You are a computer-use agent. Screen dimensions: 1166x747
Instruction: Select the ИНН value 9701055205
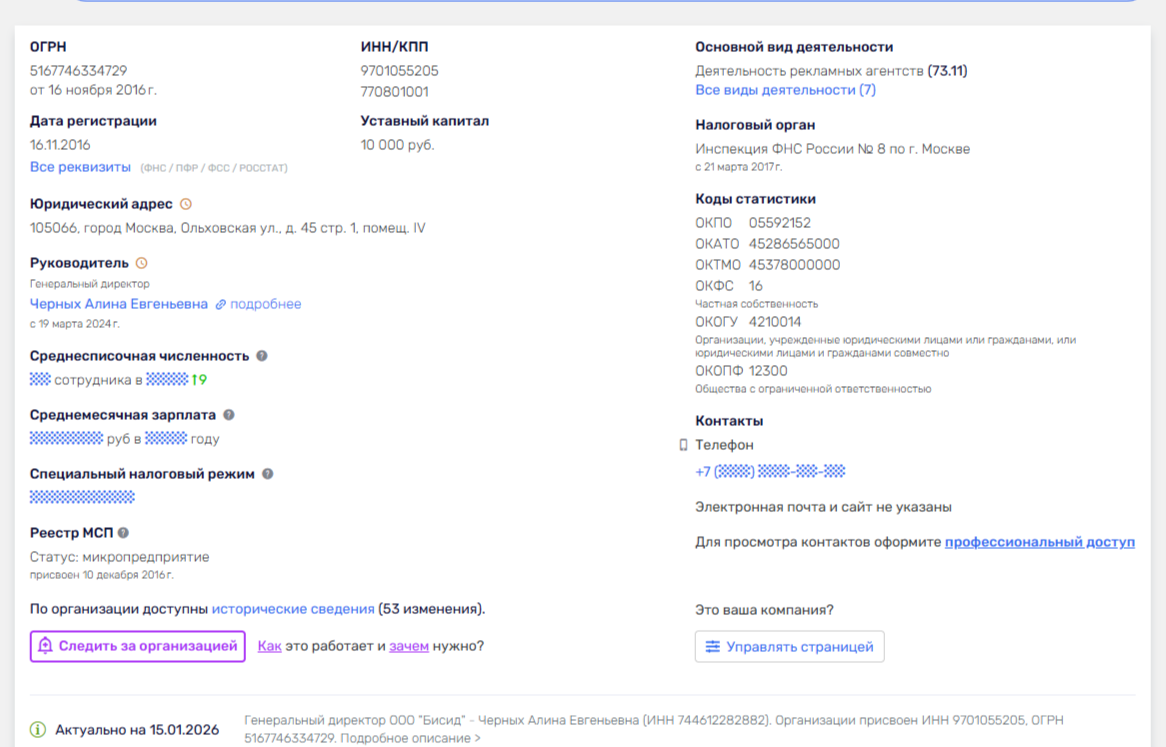point(399,71)
